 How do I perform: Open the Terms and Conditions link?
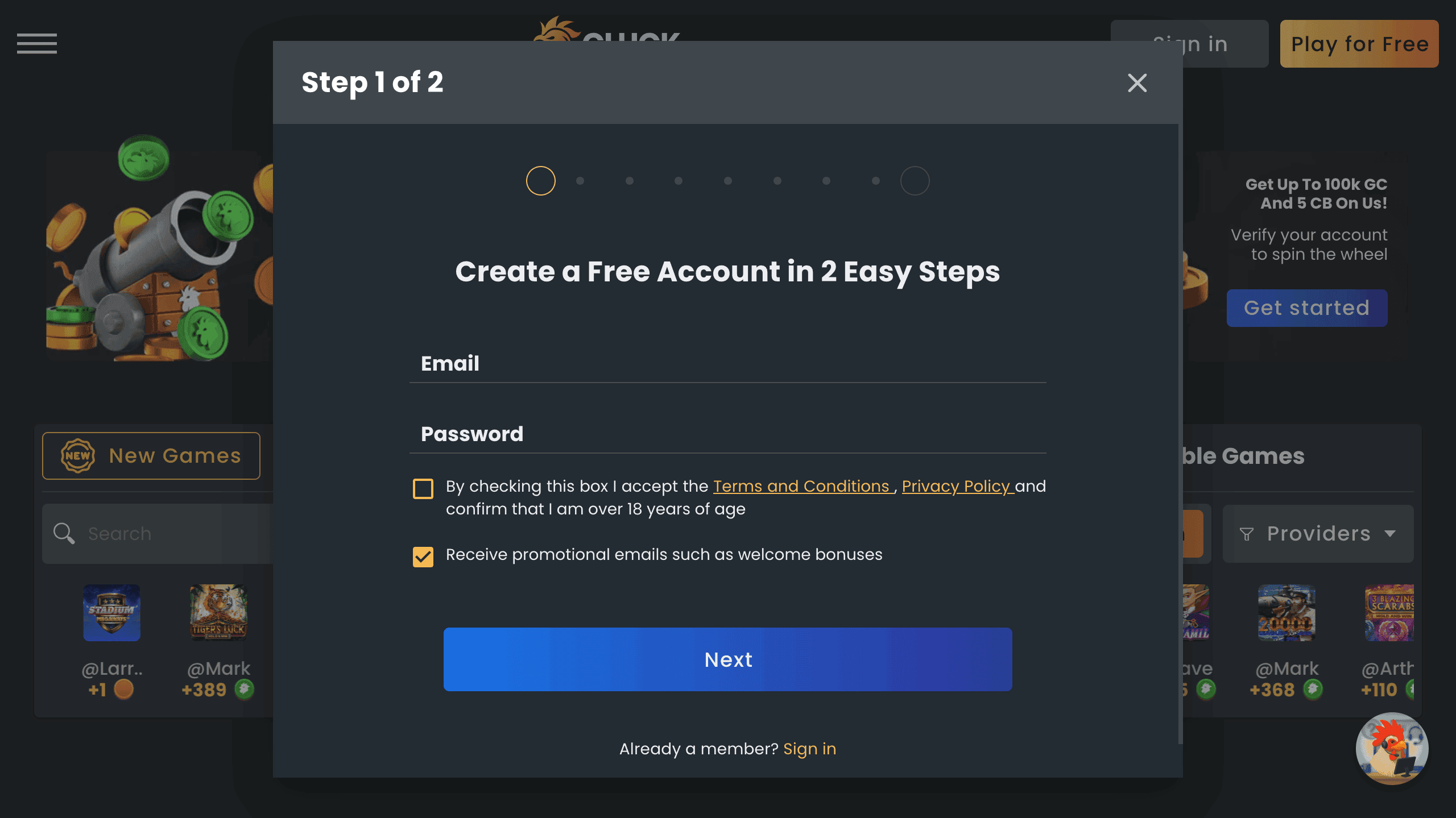[x=802, y=486]
